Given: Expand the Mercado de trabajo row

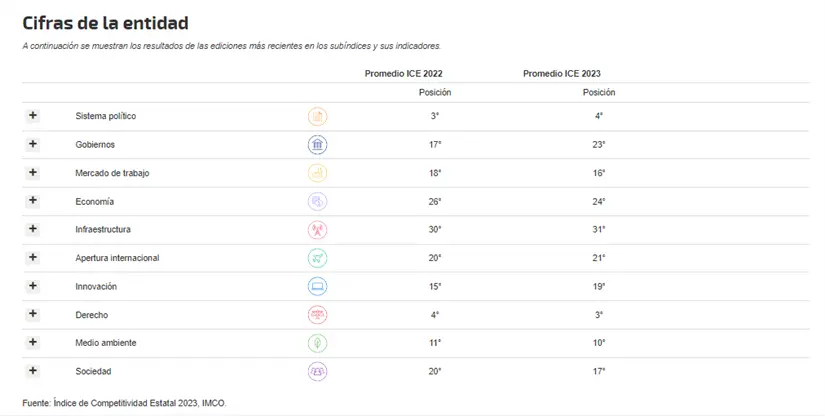Looking at the screenshot, I should click(x=33, y=172).
